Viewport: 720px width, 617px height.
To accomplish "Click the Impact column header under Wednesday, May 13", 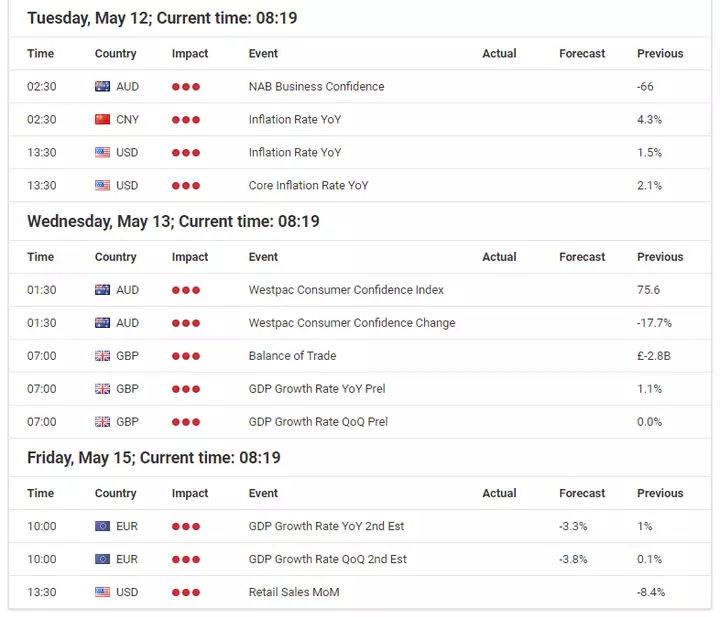I will point(190,257).
